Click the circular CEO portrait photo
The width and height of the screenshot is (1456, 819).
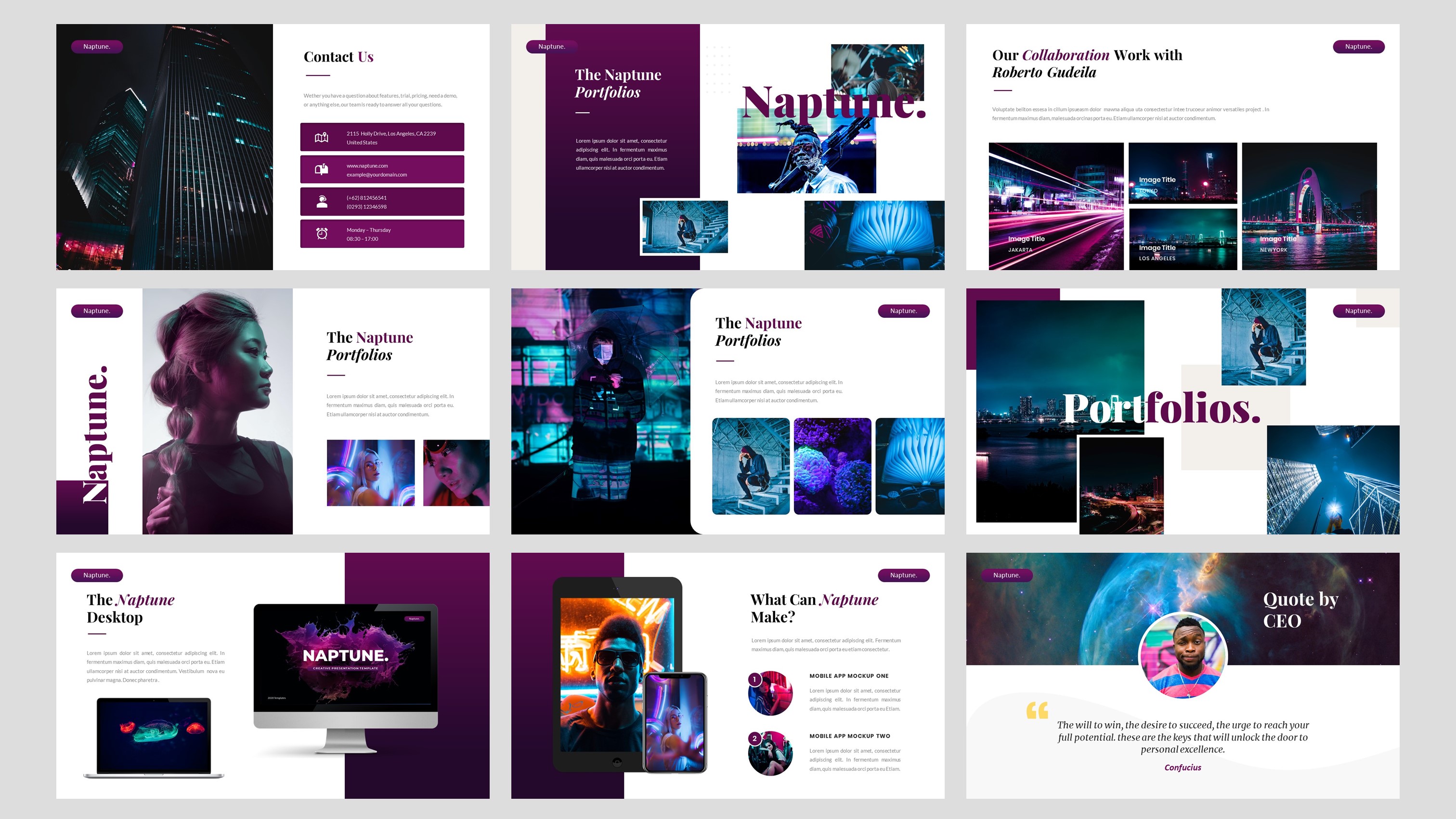tap(1183, 656)
